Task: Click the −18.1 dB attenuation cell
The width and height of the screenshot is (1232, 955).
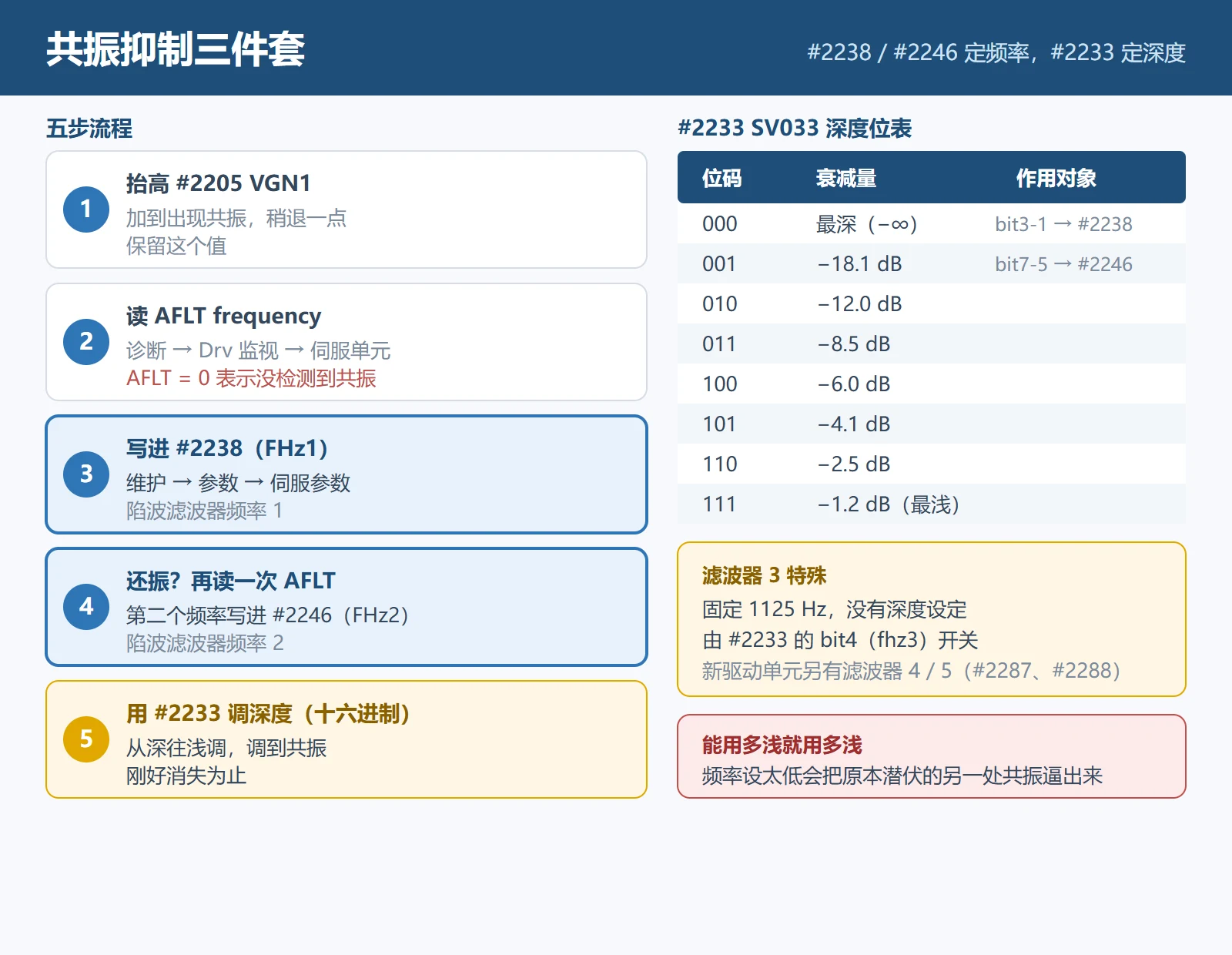Action: tap(859, 264)
